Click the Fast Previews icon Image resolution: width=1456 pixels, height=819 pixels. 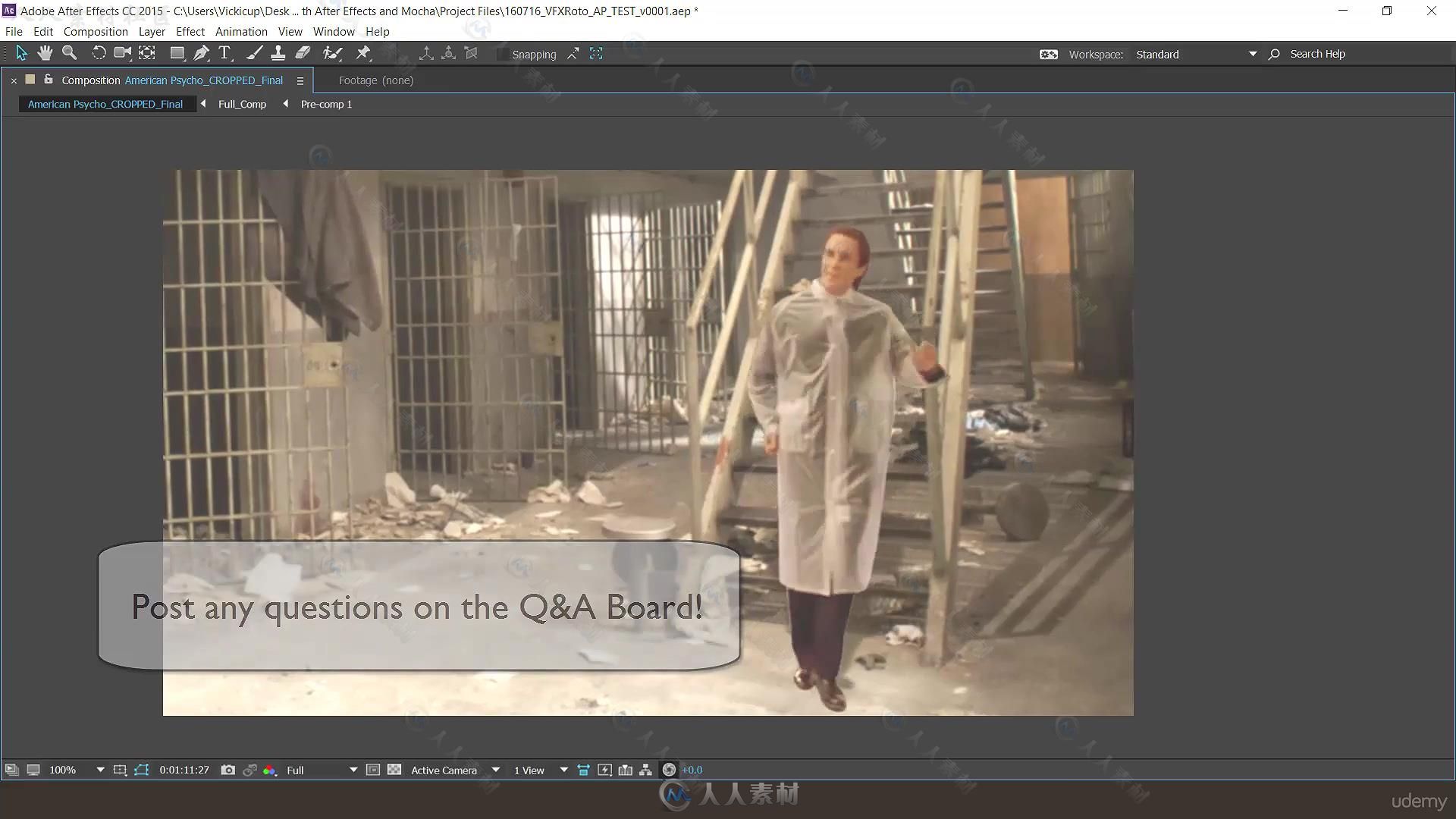604,770
